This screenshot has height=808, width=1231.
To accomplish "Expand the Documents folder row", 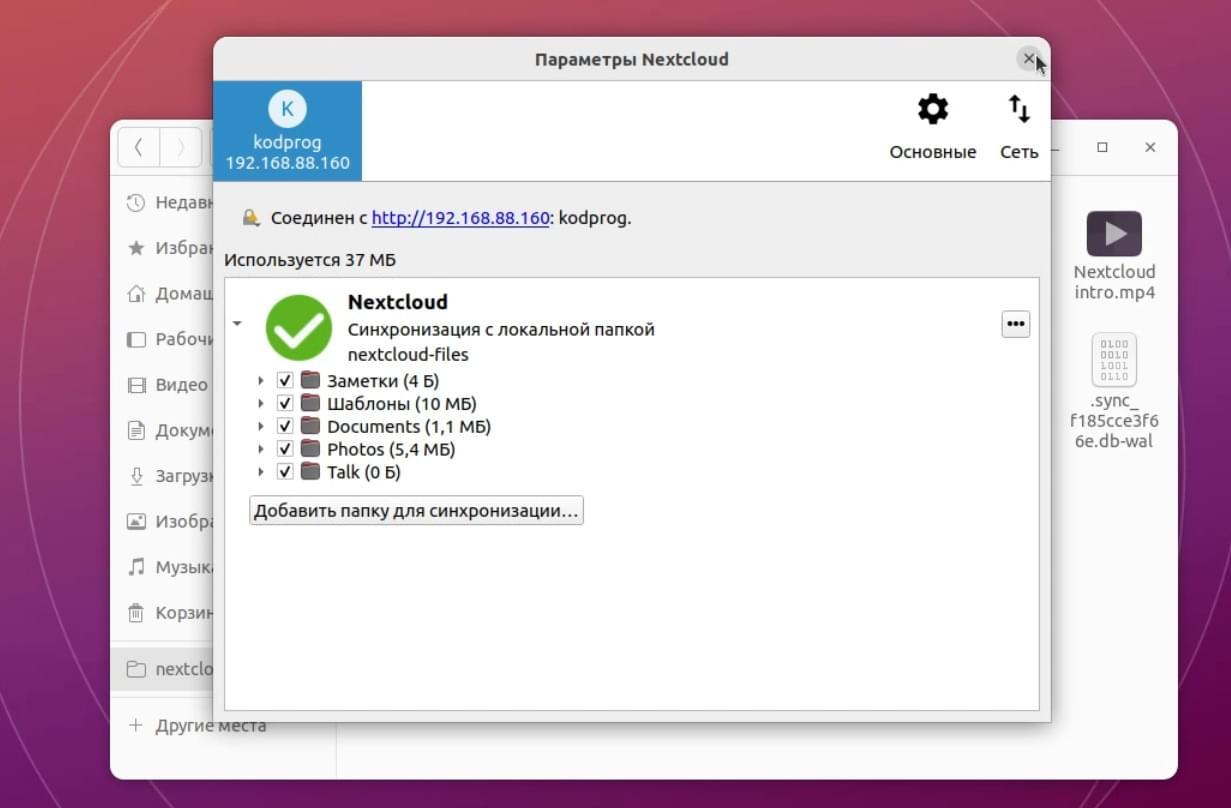I will (x=261, y=427).
